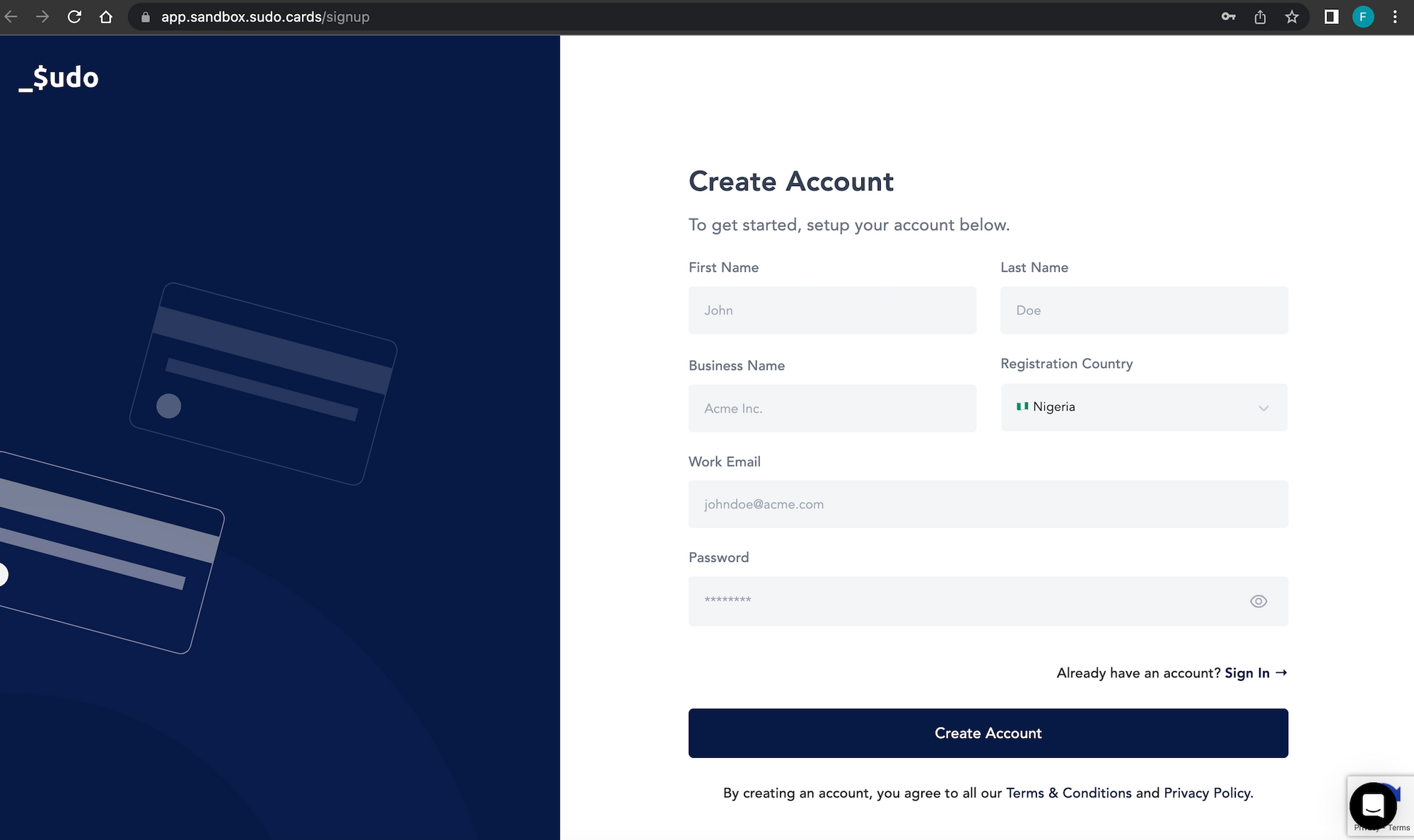The image size is (1414, 840).
Task: Click the Registration Country dropdown arrow
Action: pos(1263,407)
